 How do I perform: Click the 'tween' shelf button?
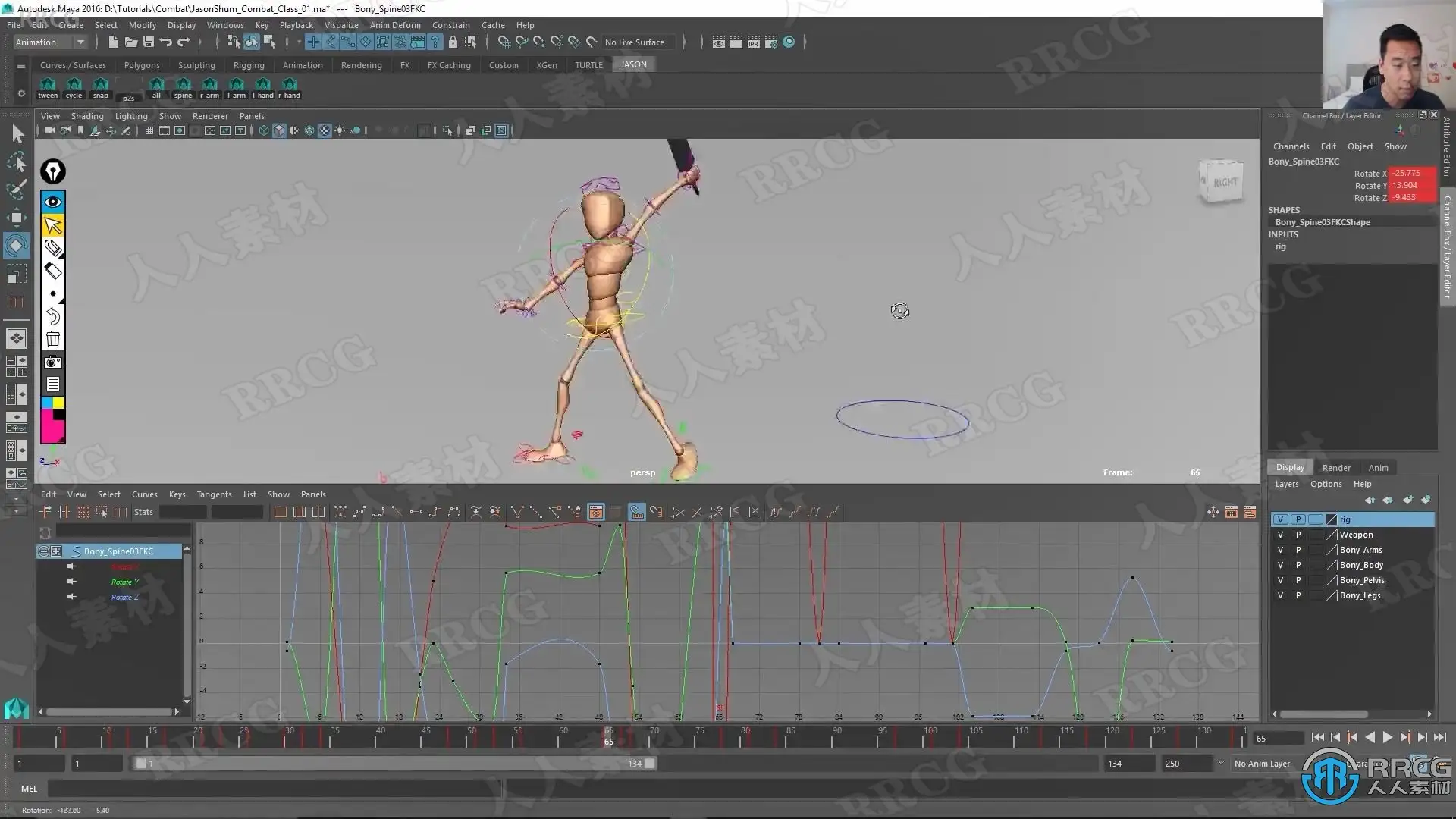[x=48, y=87]
